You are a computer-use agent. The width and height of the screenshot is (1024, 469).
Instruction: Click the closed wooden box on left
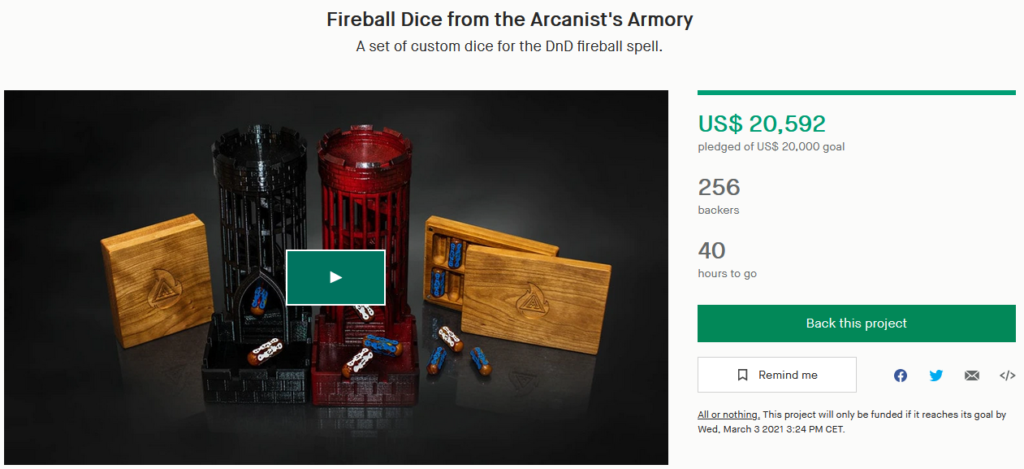tap(157, 281)
